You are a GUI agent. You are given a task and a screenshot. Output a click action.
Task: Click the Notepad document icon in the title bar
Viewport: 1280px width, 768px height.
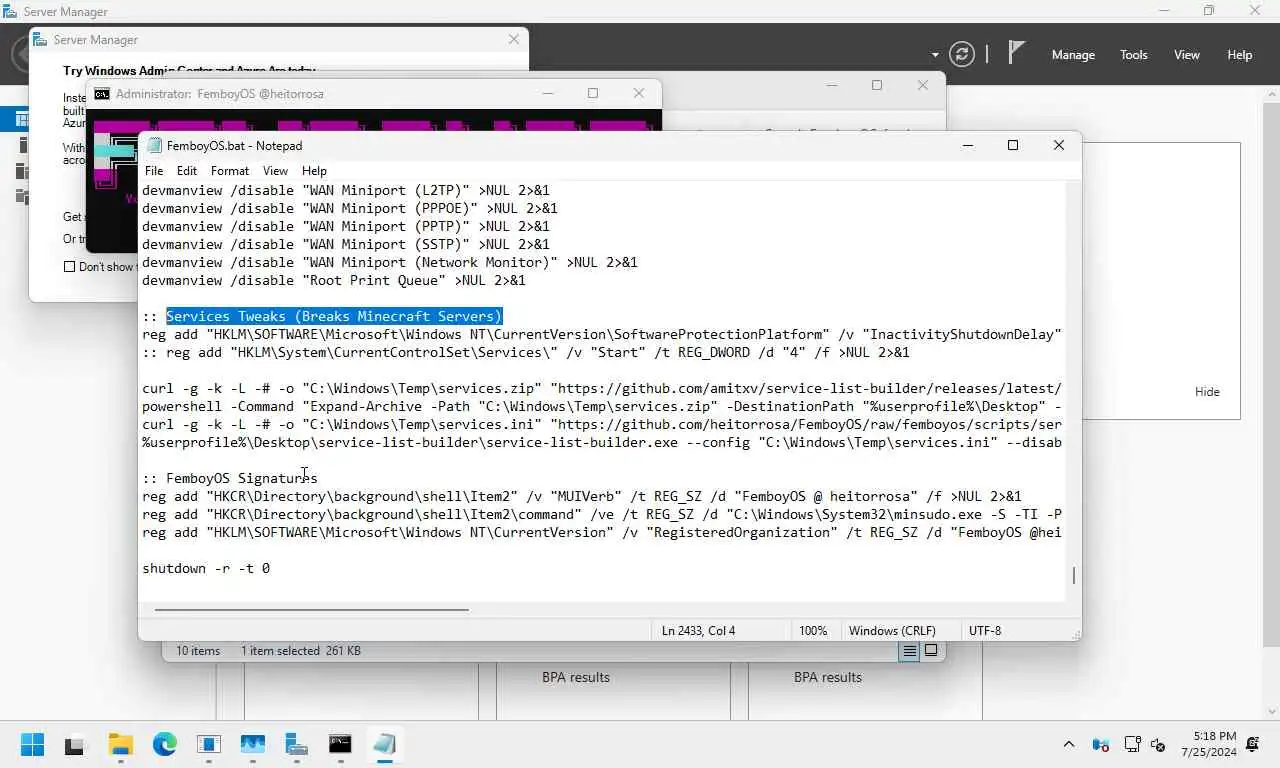coord(154,146)
